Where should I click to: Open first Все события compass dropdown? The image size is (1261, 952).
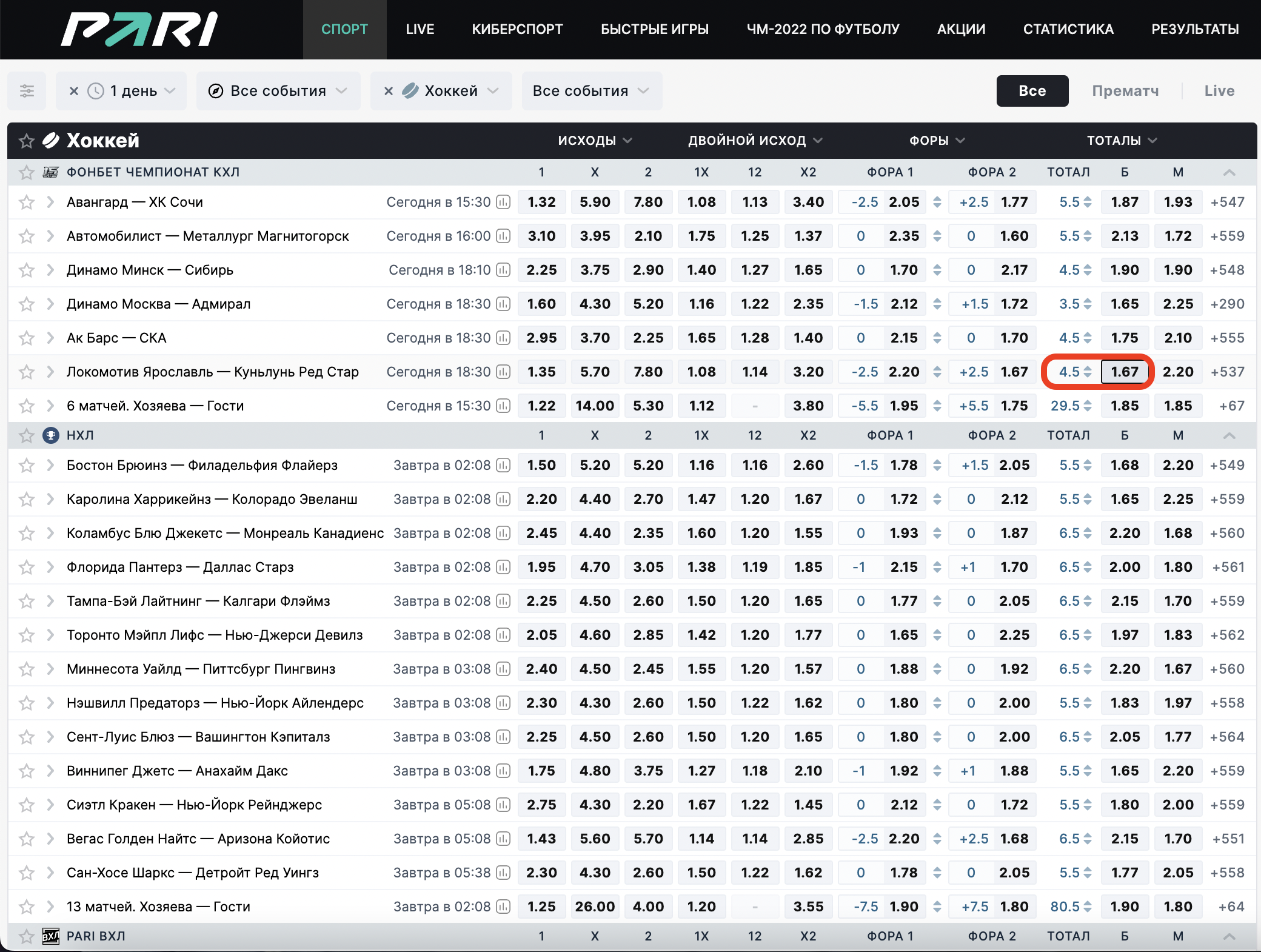[x=278, y=91]
